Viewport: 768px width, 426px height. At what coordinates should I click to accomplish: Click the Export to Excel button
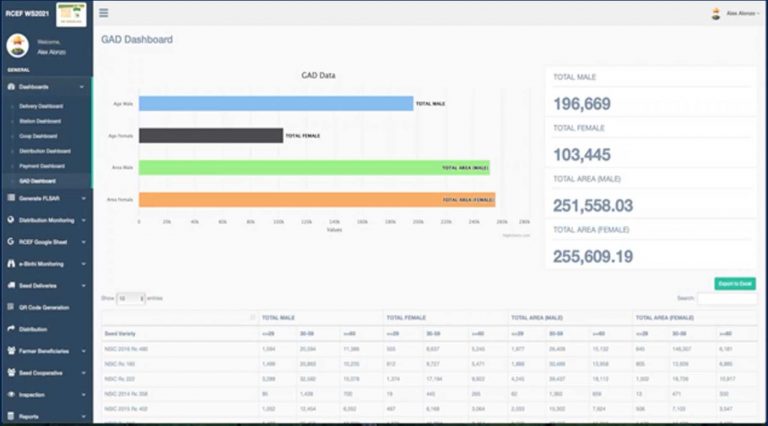coord(735,284)
